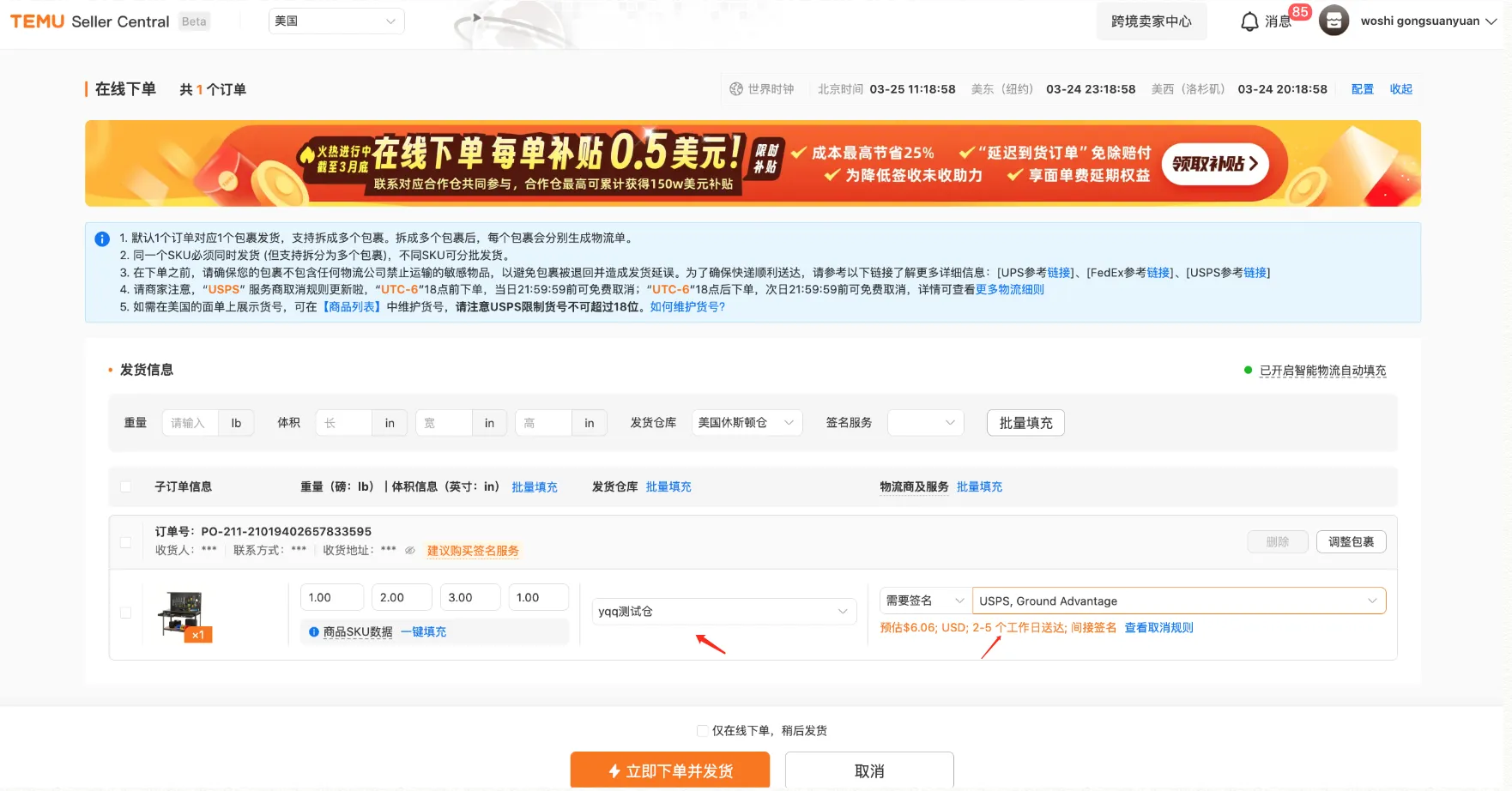
Task: Click the blue notice info icon
Action: 102,239
